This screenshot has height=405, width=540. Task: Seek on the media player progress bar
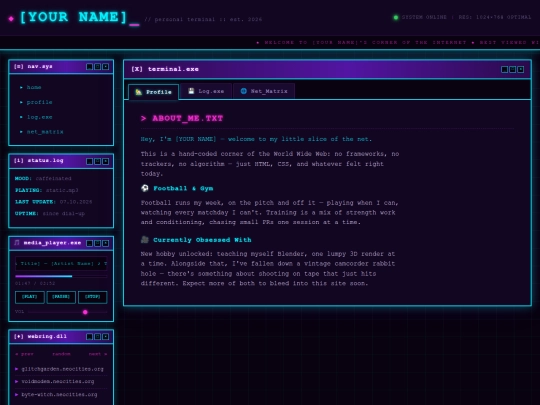61,276
